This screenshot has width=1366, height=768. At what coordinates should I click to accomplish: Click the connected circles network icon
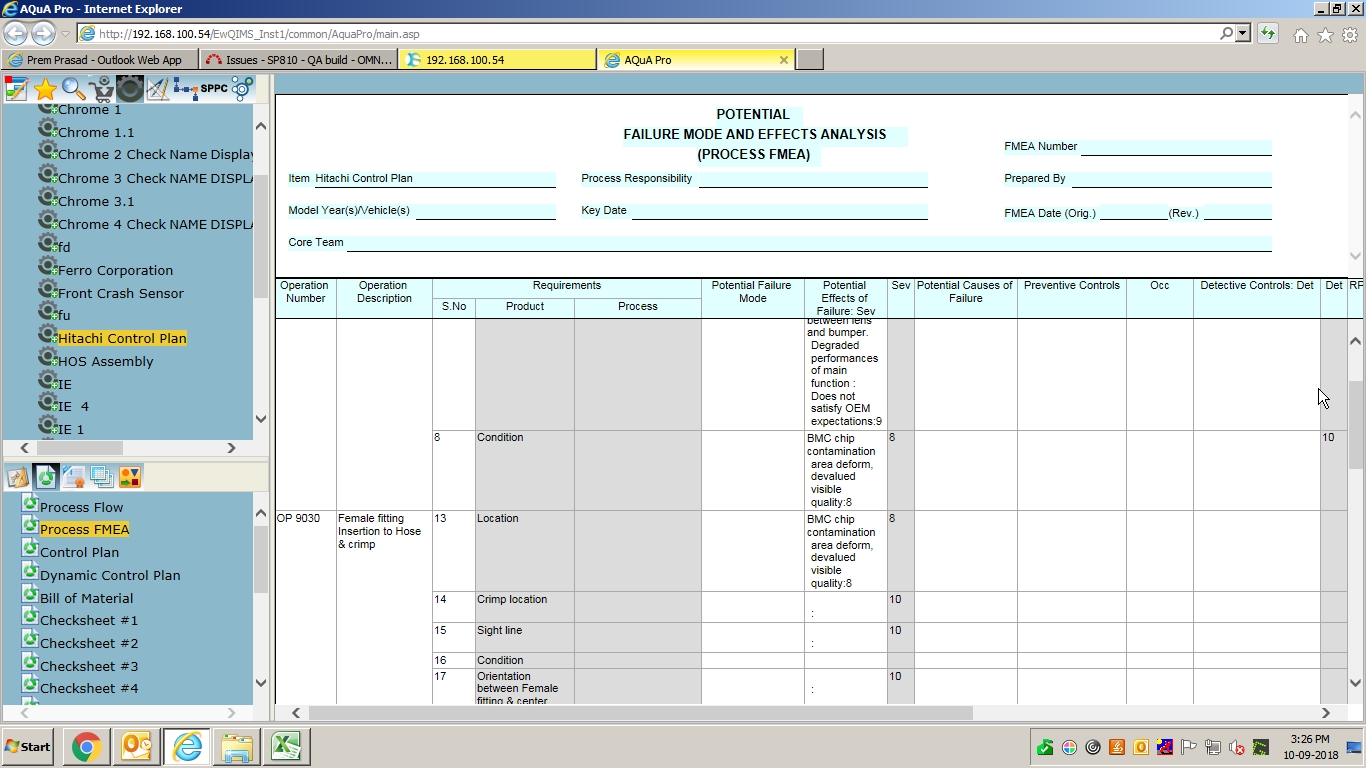(242, 89)
